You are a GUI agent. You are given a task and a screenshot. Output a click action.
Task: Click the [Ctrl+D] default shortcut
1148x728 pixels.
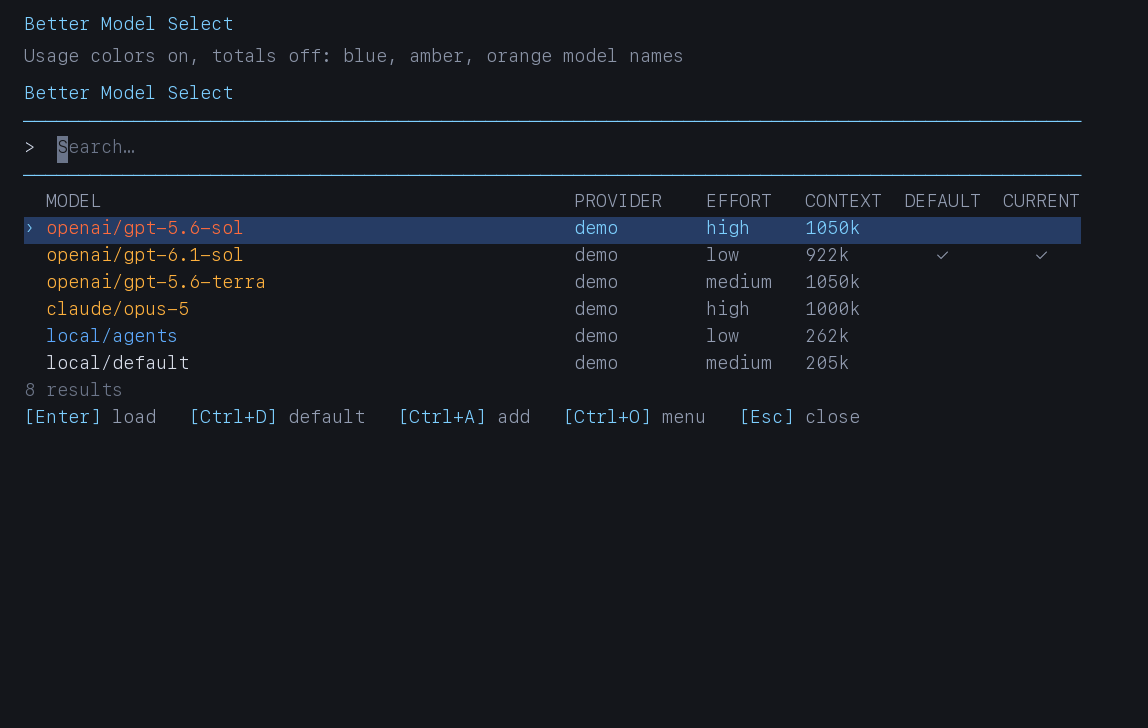click(277, 417)
